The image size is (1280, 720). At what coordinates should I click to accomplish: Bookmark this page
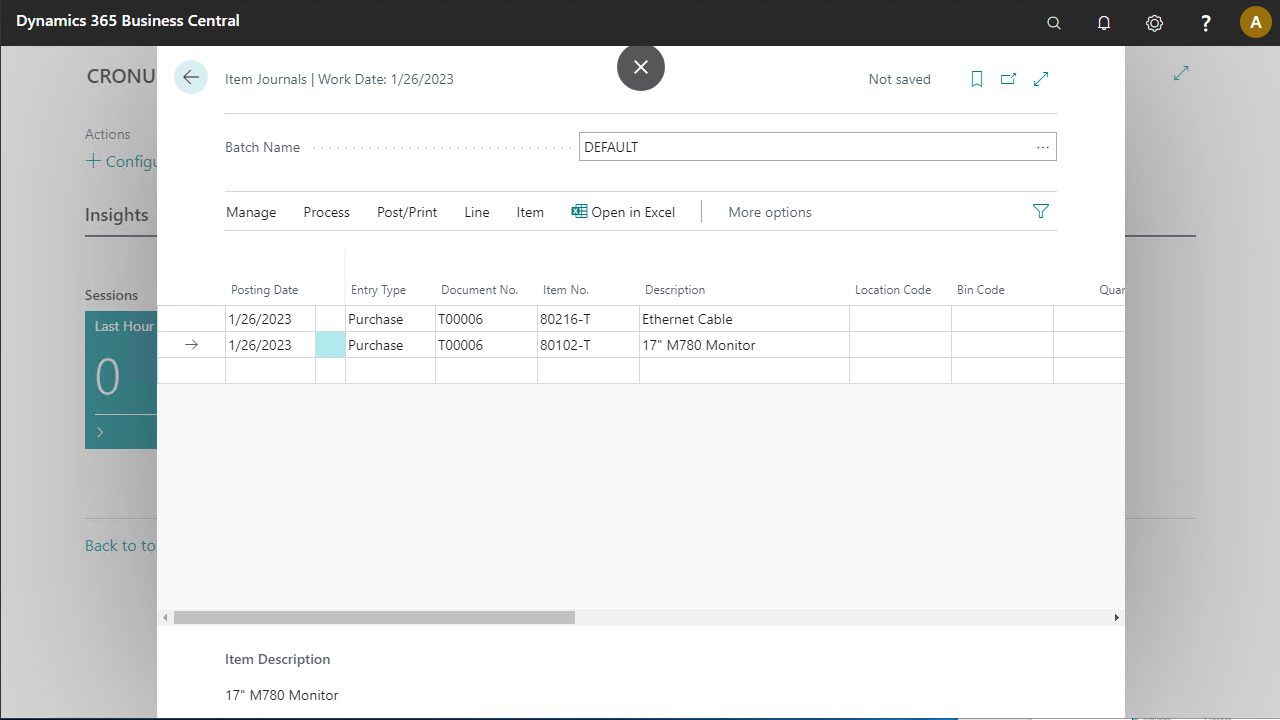977,79
